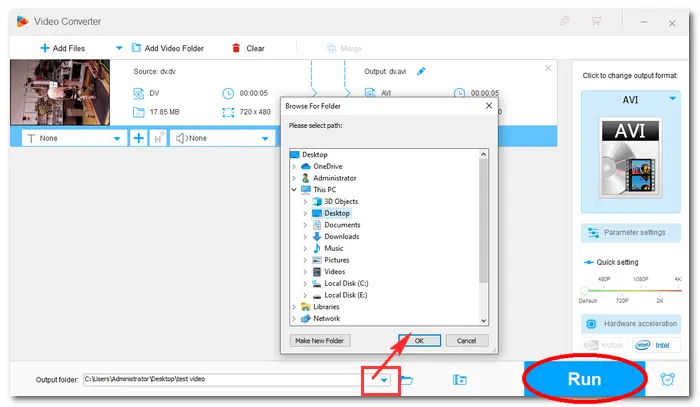Collapse the This PC tree node
Image resolution: width=700 pixels, height=407 pixels.
[294, 190]
